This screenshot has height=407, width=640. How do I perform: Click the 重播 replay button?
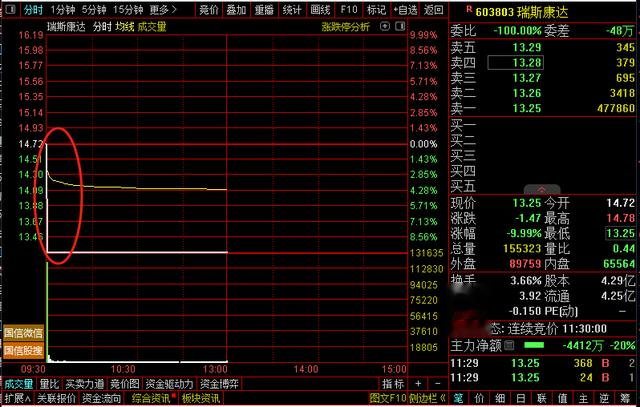coord(264,9)
